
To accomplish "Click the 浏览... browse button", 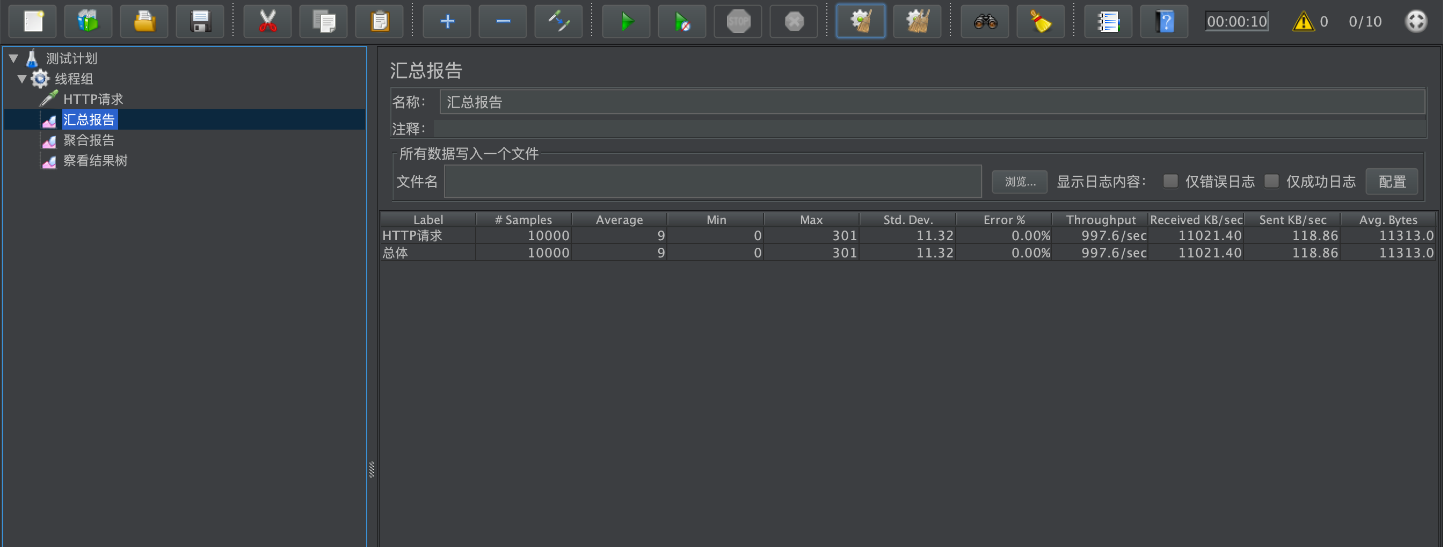I will point(1020,181).
